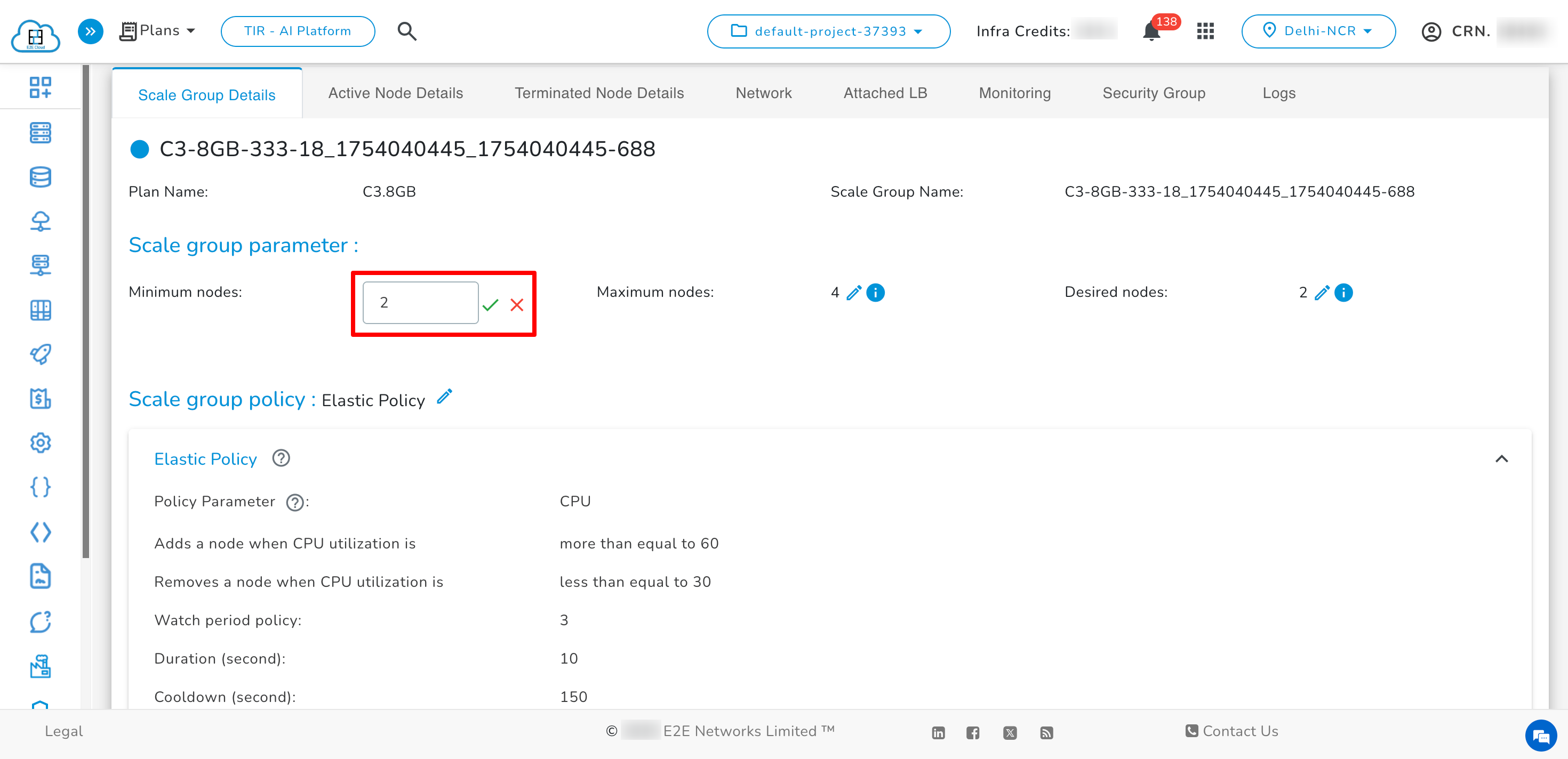Click the search magnifier icon
Viewport: 1568px width, 759px height.
406,31
